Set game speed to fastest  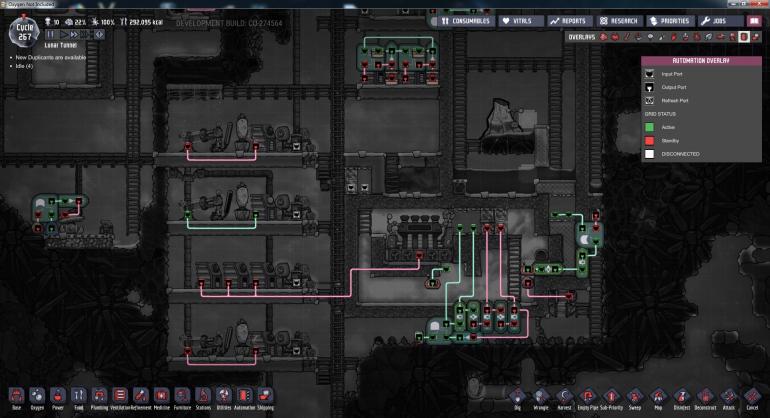(85, 34)
